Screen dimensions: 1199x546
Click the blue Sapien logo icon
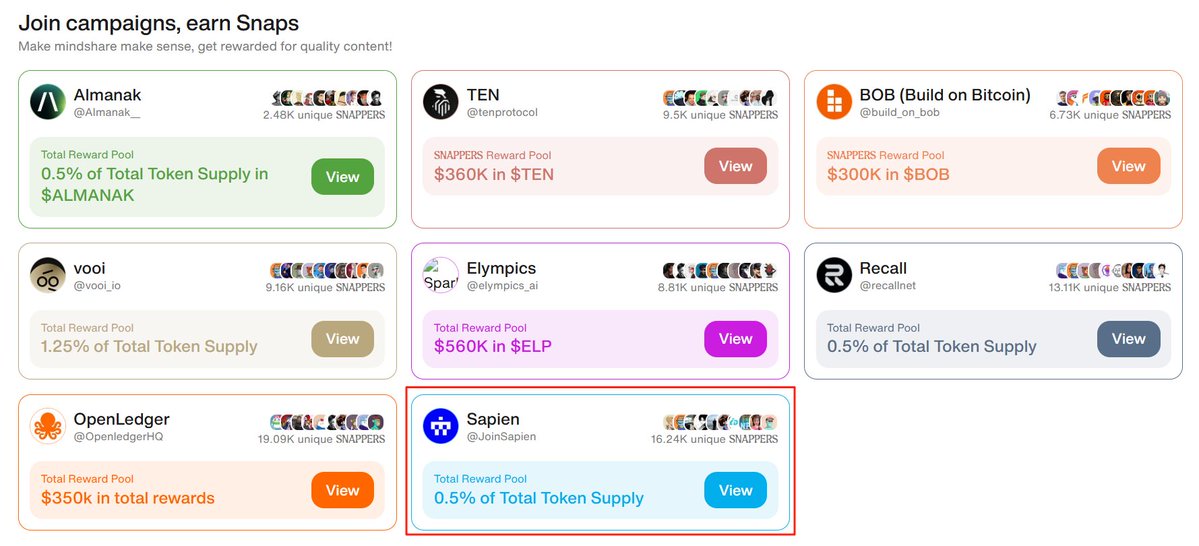(441, 426)
